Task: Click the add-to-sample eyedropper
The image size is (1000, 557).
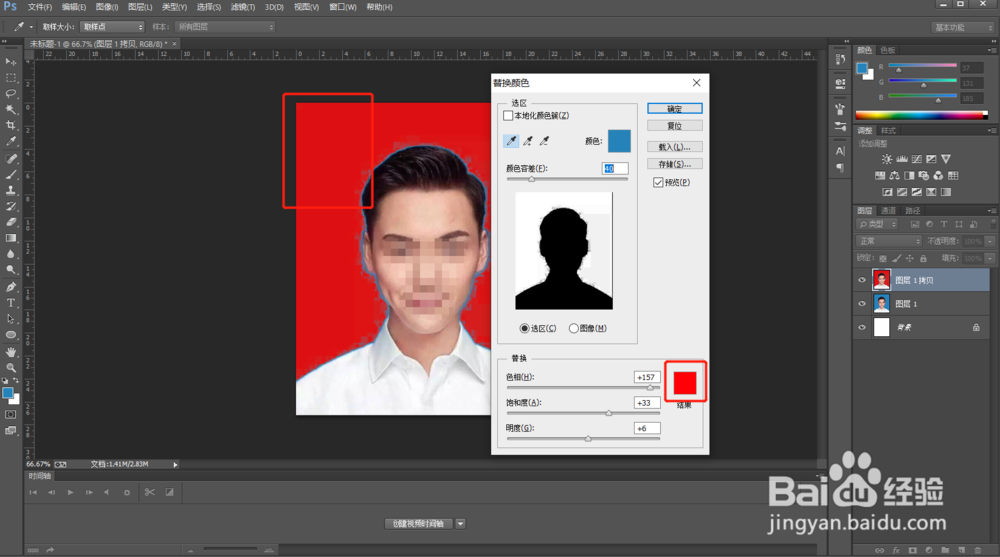Action: click(527, 141)
